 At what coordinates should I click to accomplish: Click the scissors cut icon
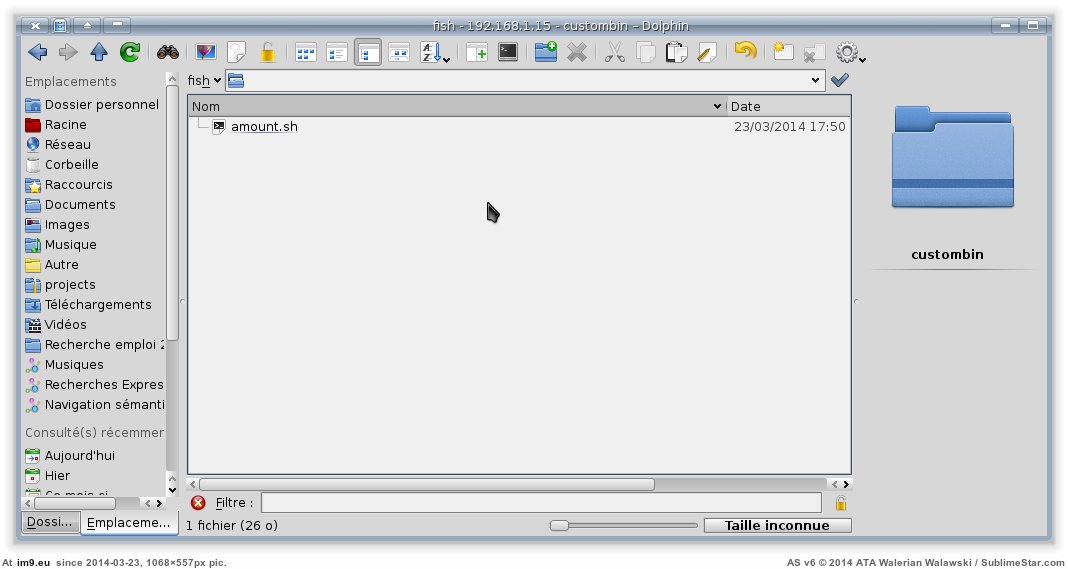pyautogui.click(x=615, y=52)
